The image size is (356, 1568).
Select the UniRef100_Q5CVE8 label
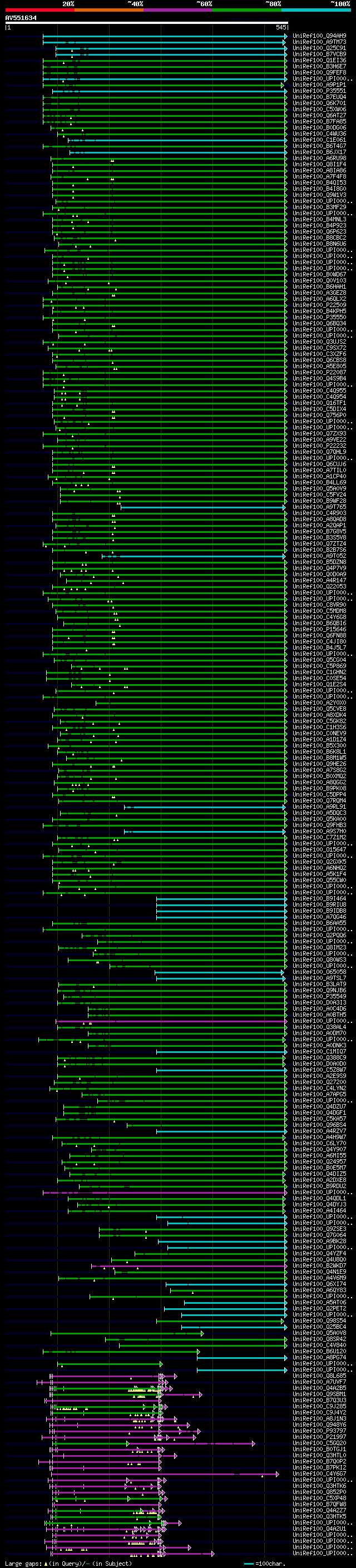tap(319, 709)
